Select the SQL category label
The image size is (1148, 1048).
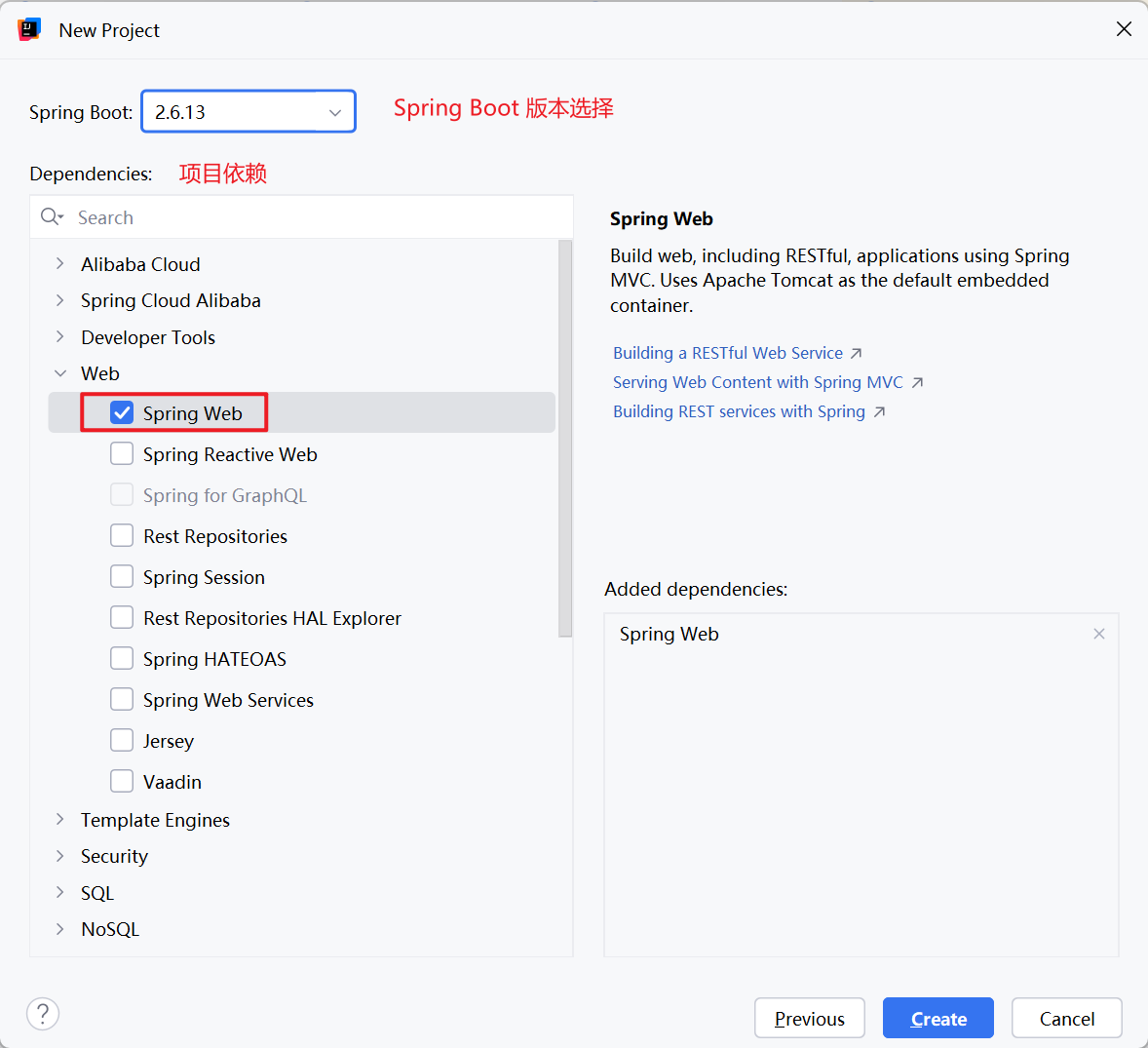(x=97, y=893)
